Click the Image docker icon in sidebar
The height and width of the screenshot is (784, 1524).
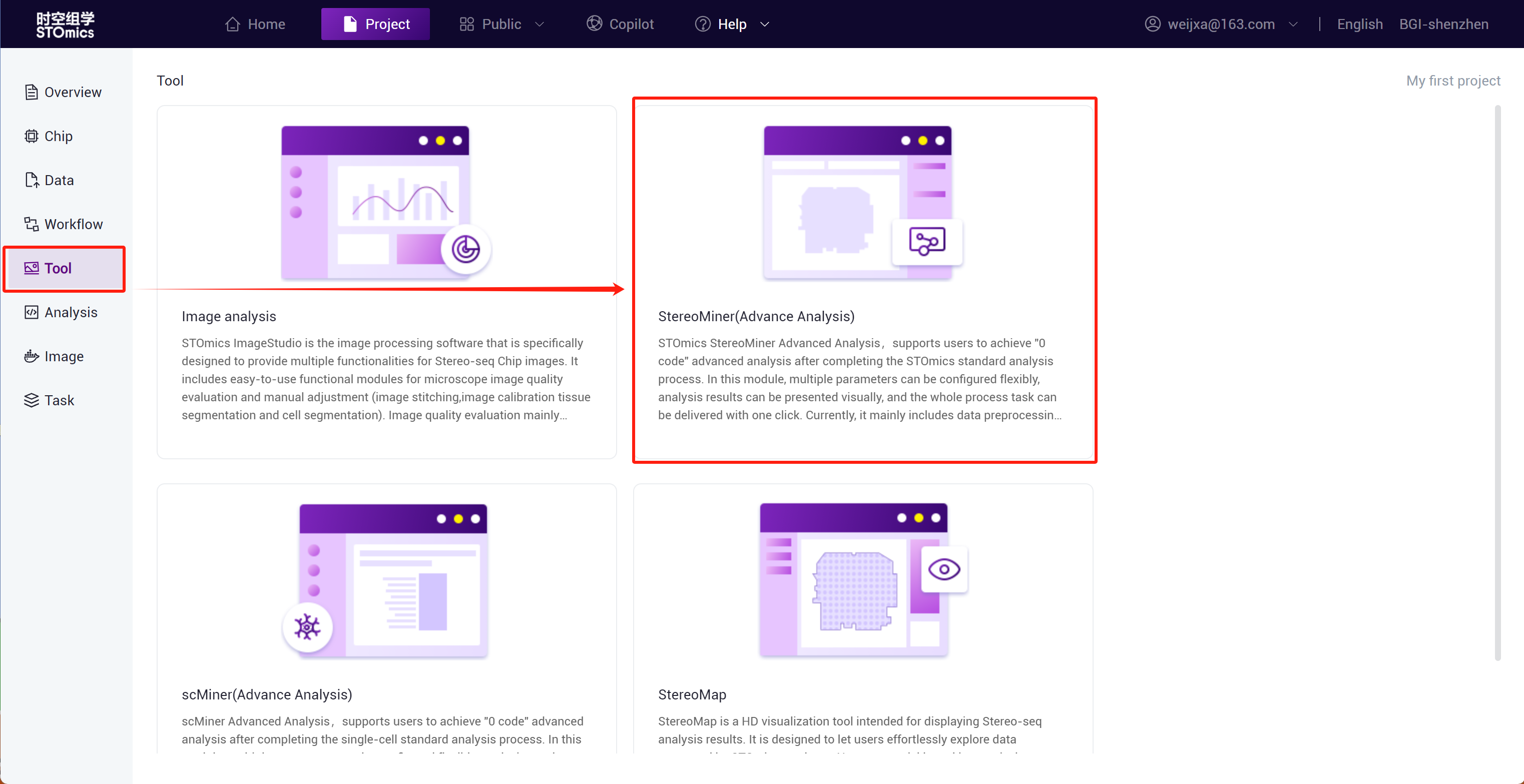tap(31, 357)
